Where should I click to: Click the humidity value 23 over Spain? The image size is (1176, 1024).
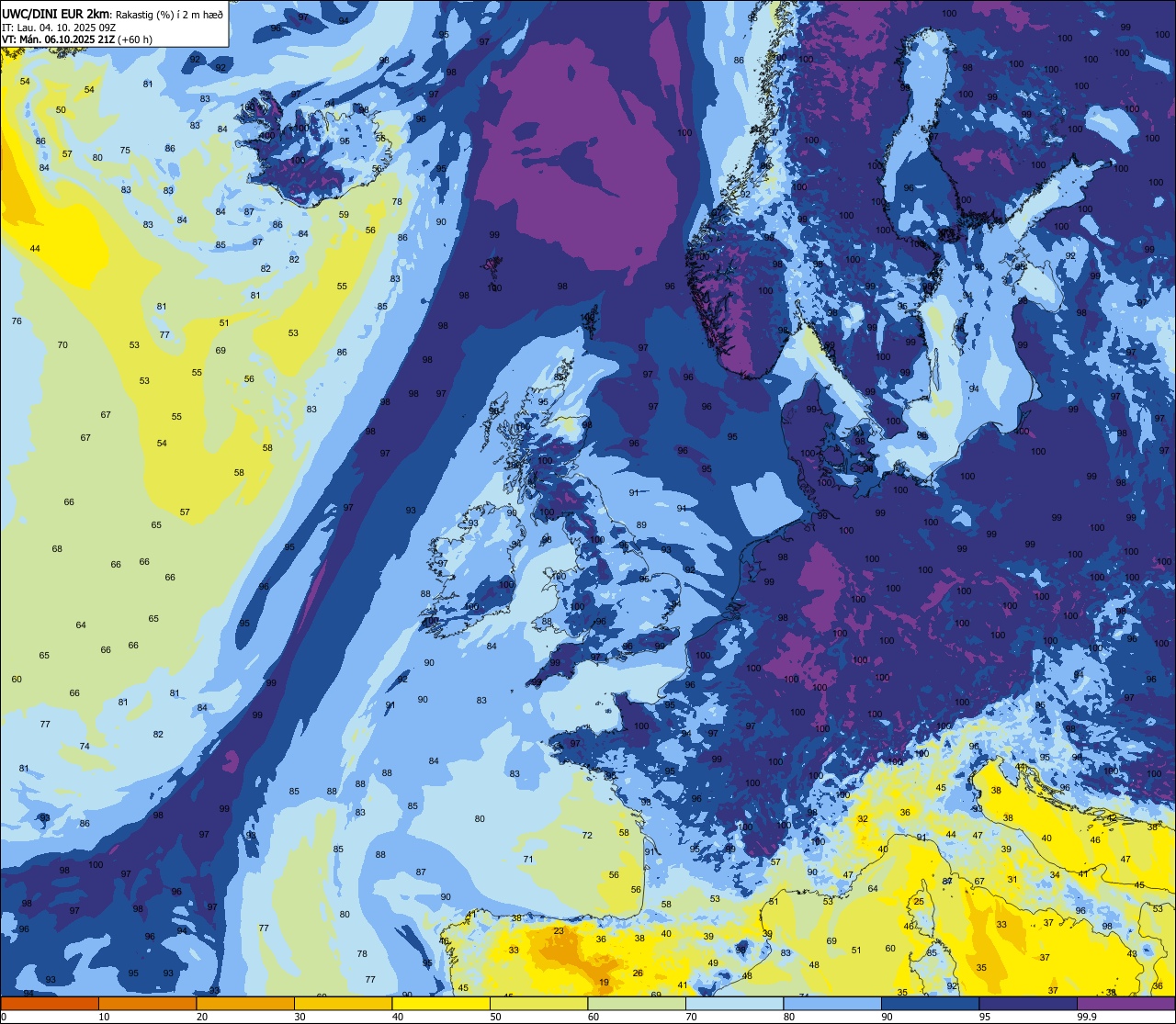click(x=559, y=931)
